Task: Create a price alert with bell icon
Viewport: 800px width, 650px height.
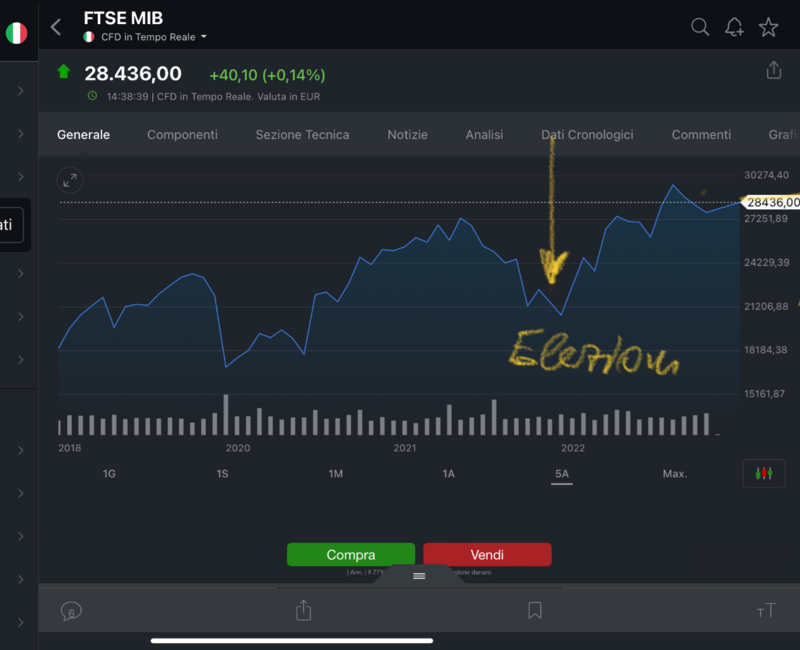Action: pos(734,27)
